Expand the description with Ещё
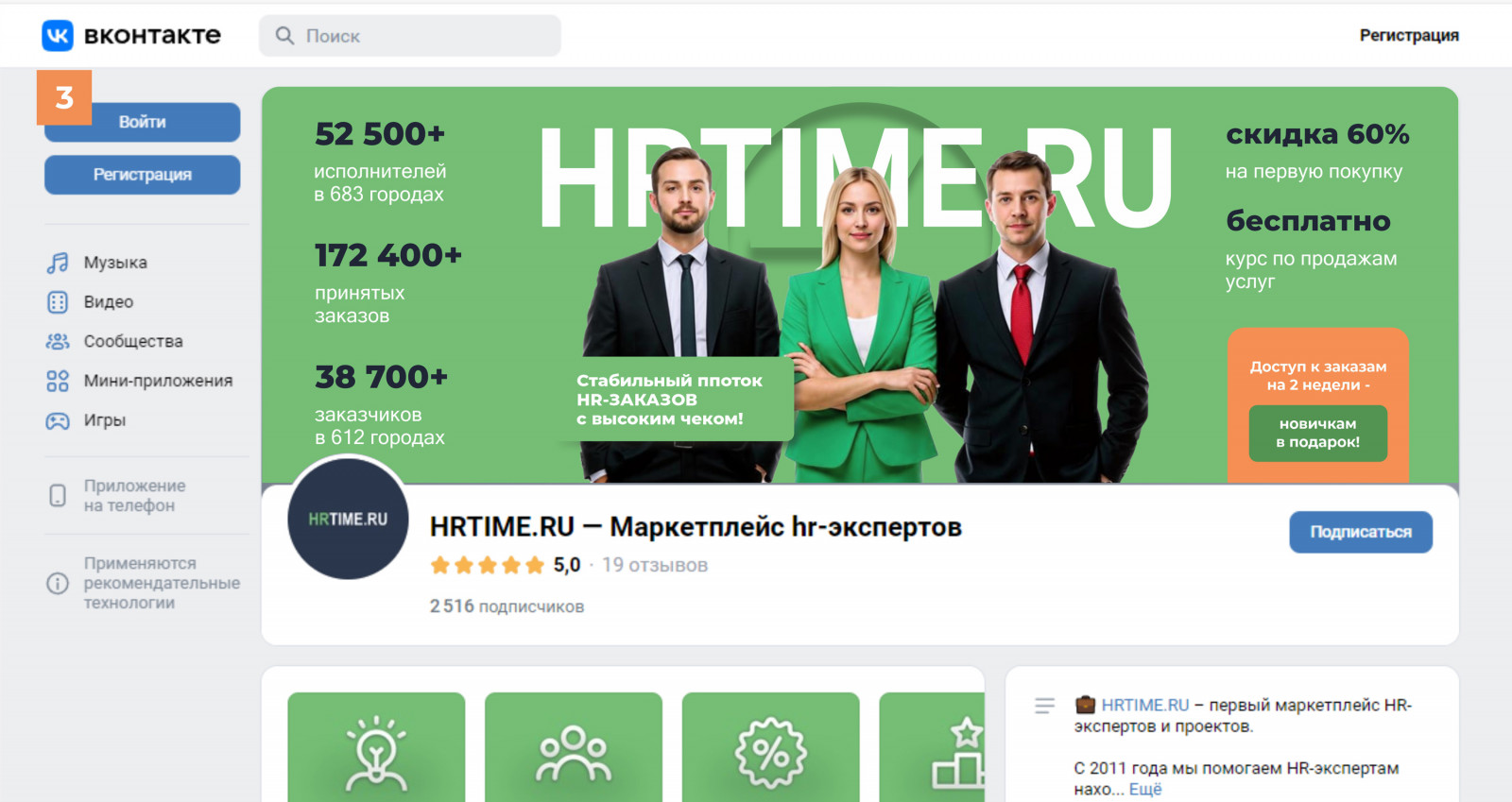This screenshot has height=802, width=1512. pyautogui.click(x=1145, y=790)
